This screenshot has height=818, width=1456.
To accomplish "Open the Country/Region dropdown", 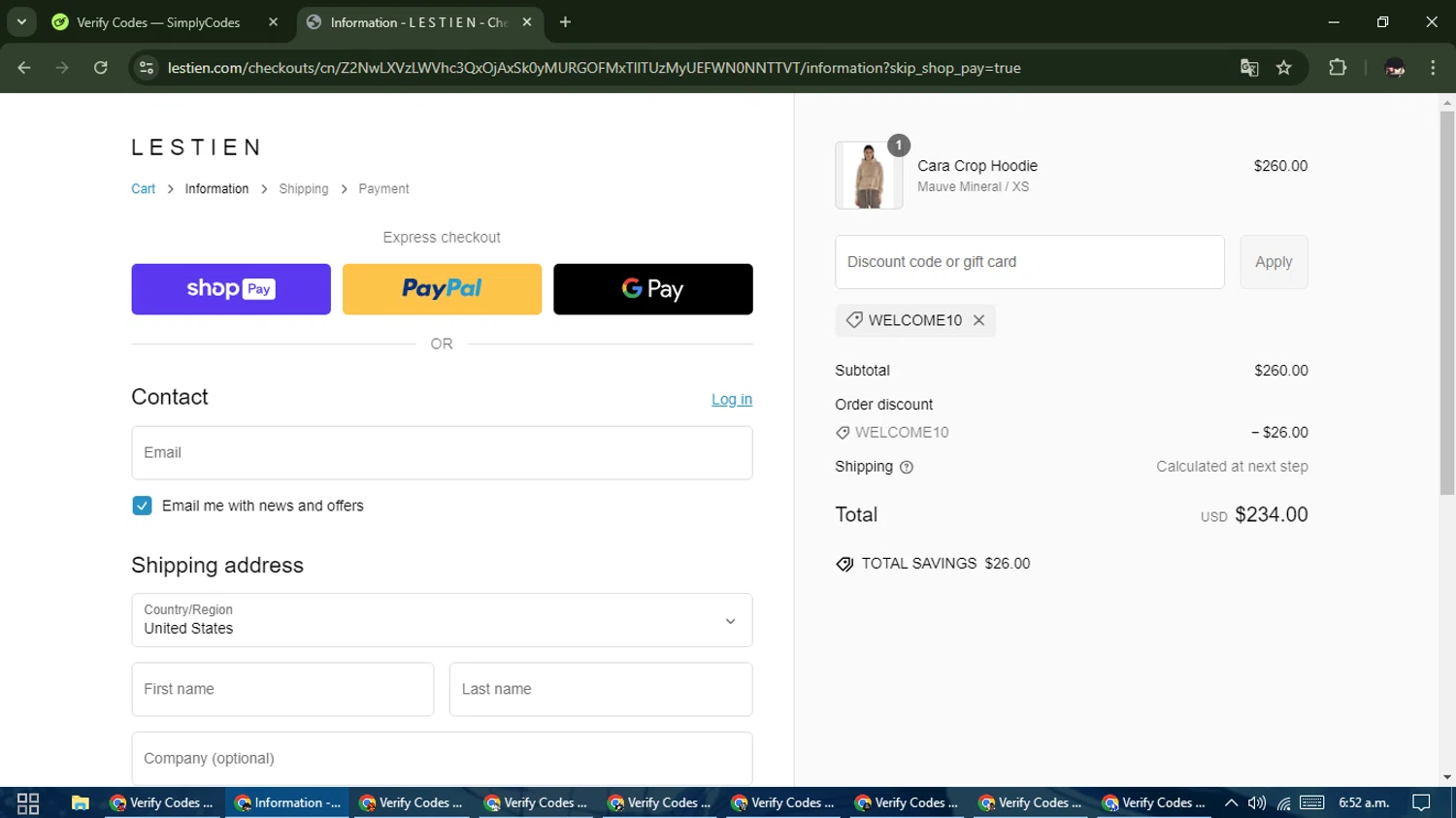I will (442, 620).
